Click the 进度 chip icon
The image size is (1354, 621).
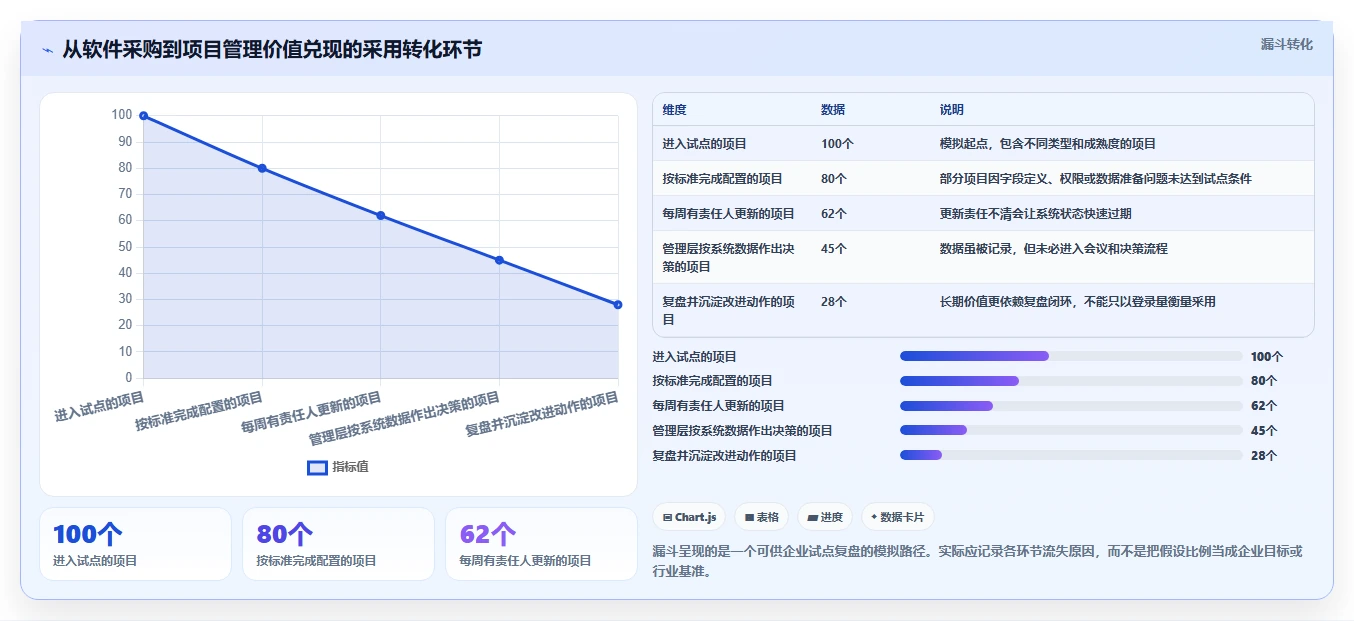pos(812,517)
